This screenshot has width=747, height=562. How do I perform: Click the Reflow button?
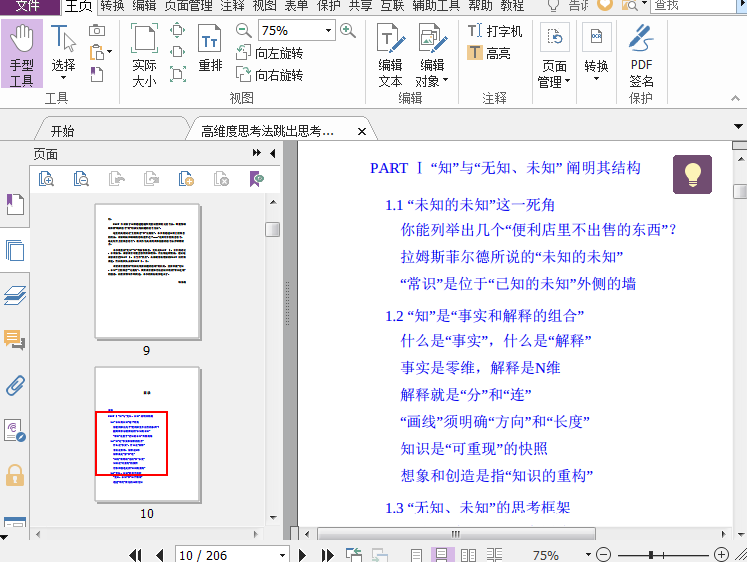point(210,48)
